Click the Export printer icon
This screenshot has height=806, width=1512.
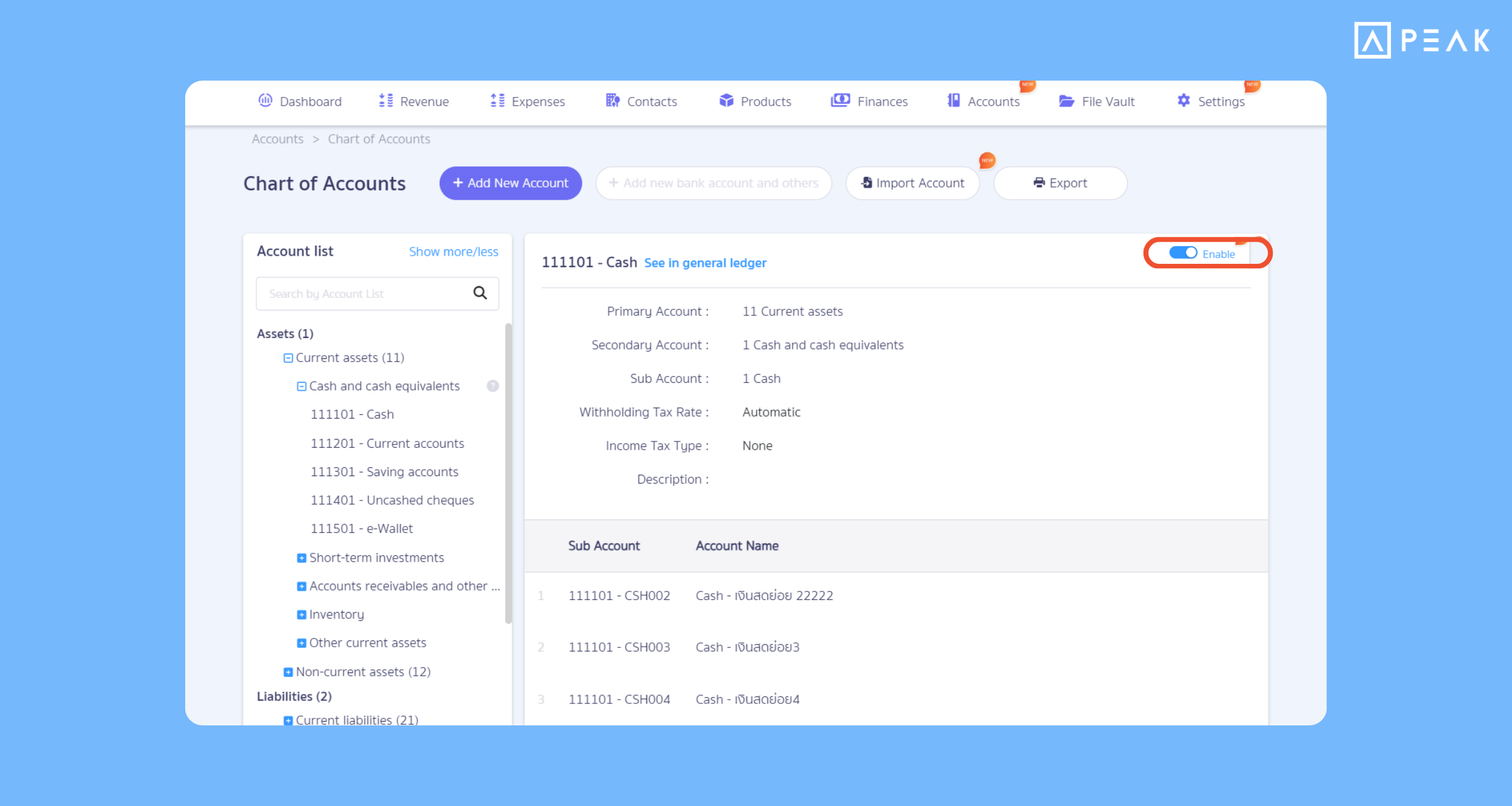[x=1039, y=183]
